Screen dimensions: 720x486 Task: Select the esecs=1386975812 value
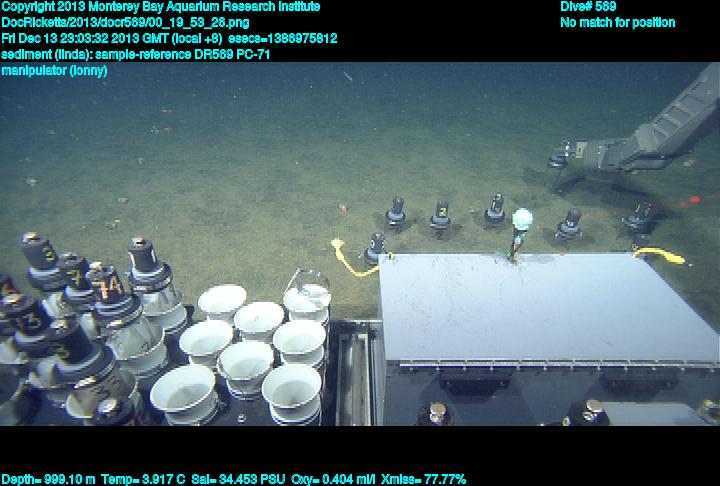(282, 38)
